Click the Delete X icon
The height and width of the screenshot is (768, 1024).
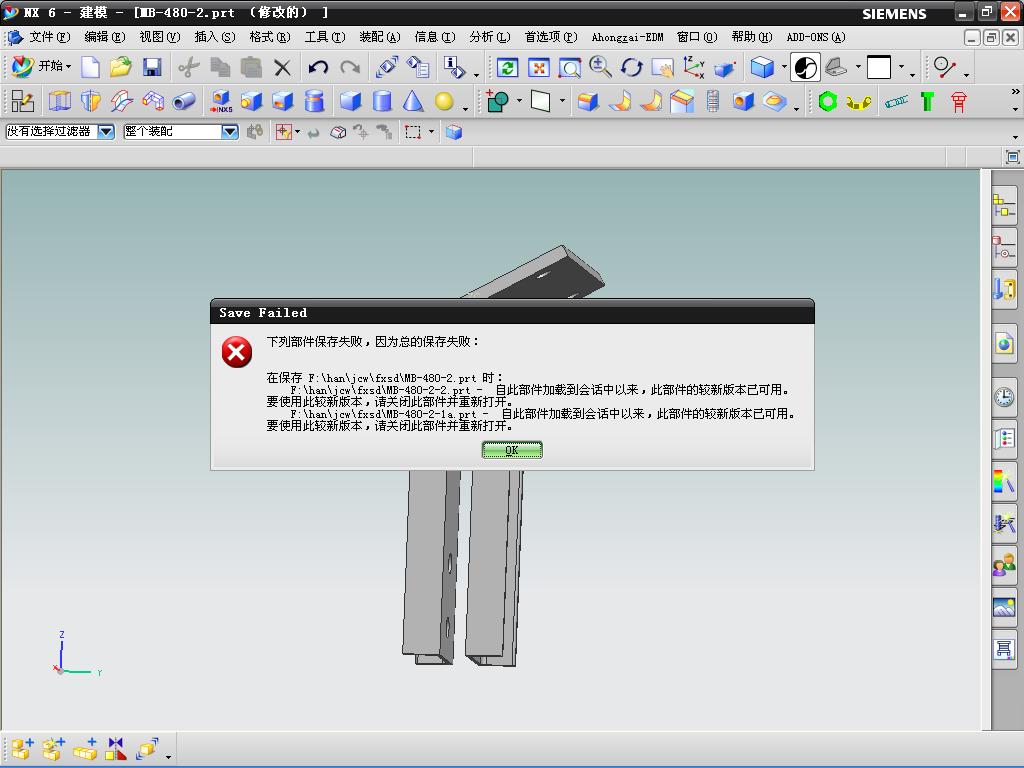coord(282,67)
